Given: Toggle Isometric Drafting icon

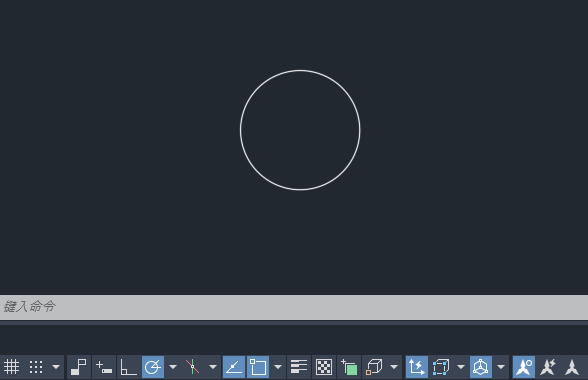Looking at the screenshot, I should pyautogui.click(x=192, y=367).
